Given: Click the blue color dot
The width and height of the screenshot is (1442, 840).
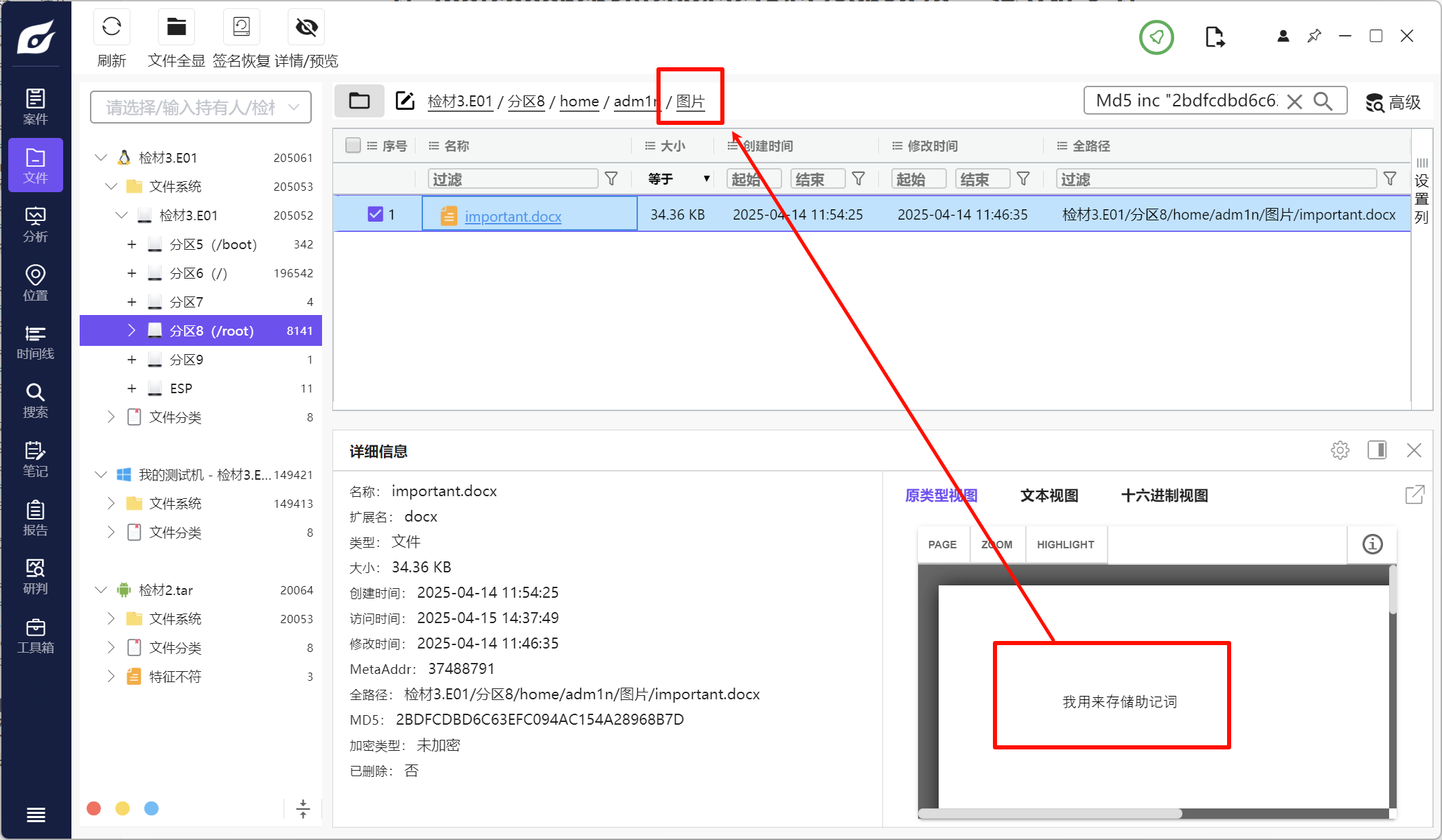Looking at the screenshot, I should coord(152,808).
